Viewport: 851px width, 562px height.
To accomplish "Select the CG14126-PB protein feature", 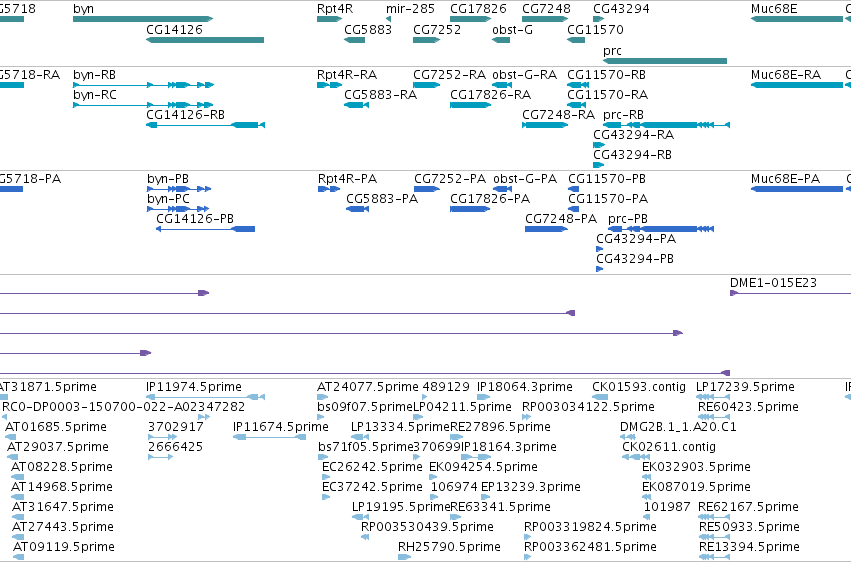I will click(206, 229).
